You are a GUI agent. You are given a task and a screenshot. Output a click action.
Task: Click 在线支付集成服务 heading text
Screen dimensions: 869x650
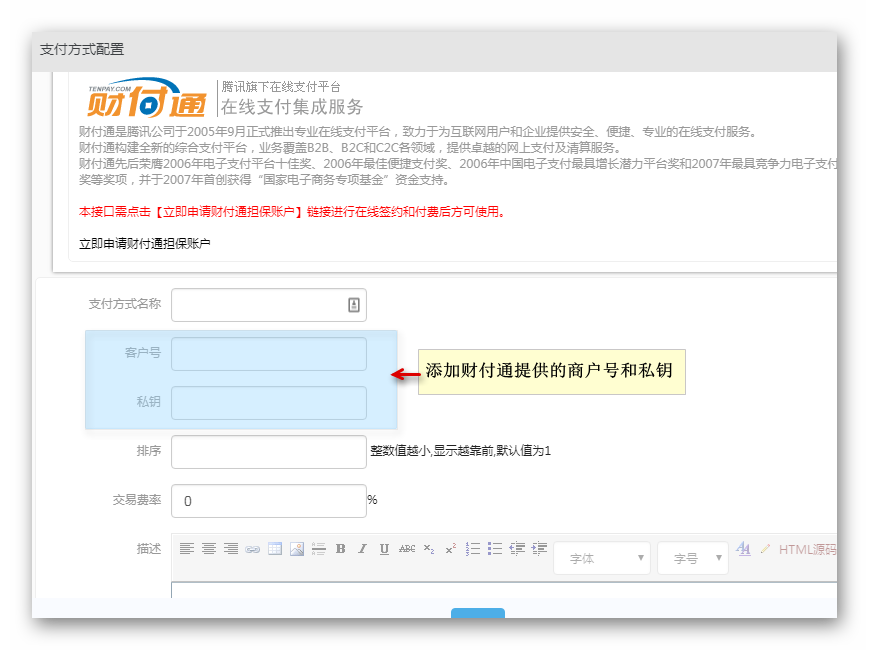[x=292, y=106]
